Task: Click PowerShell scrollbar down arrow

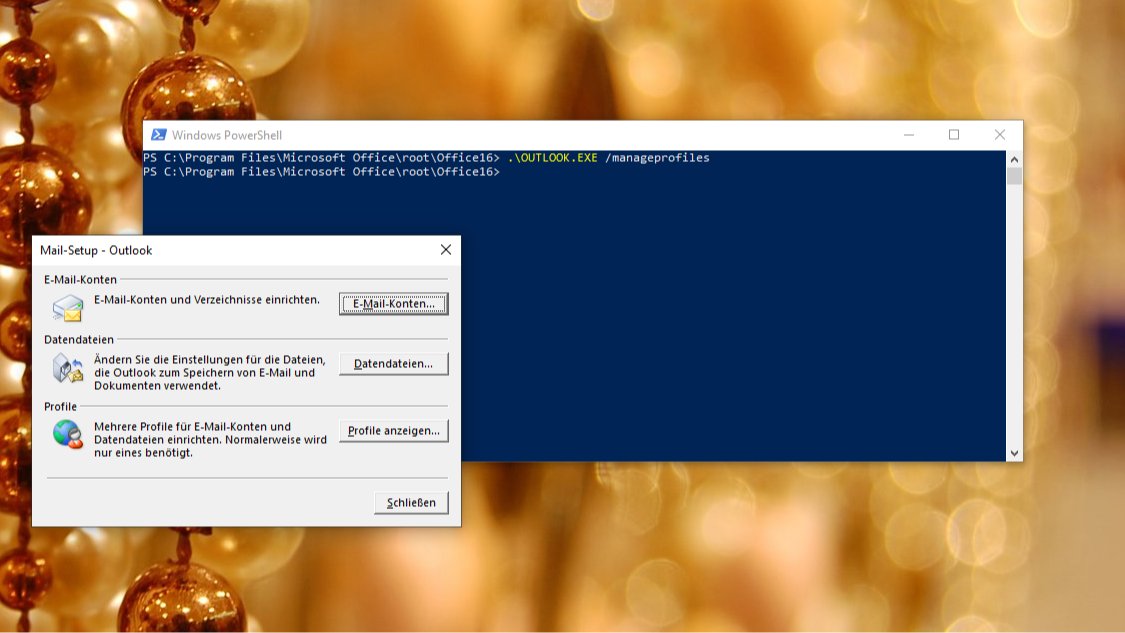Action: [x=1014, y=453]
